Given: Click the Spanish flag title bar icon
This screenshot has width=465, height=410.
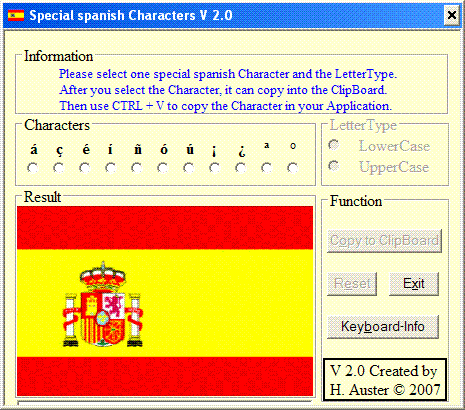Looking at the screenshot, I should (16, 15).
